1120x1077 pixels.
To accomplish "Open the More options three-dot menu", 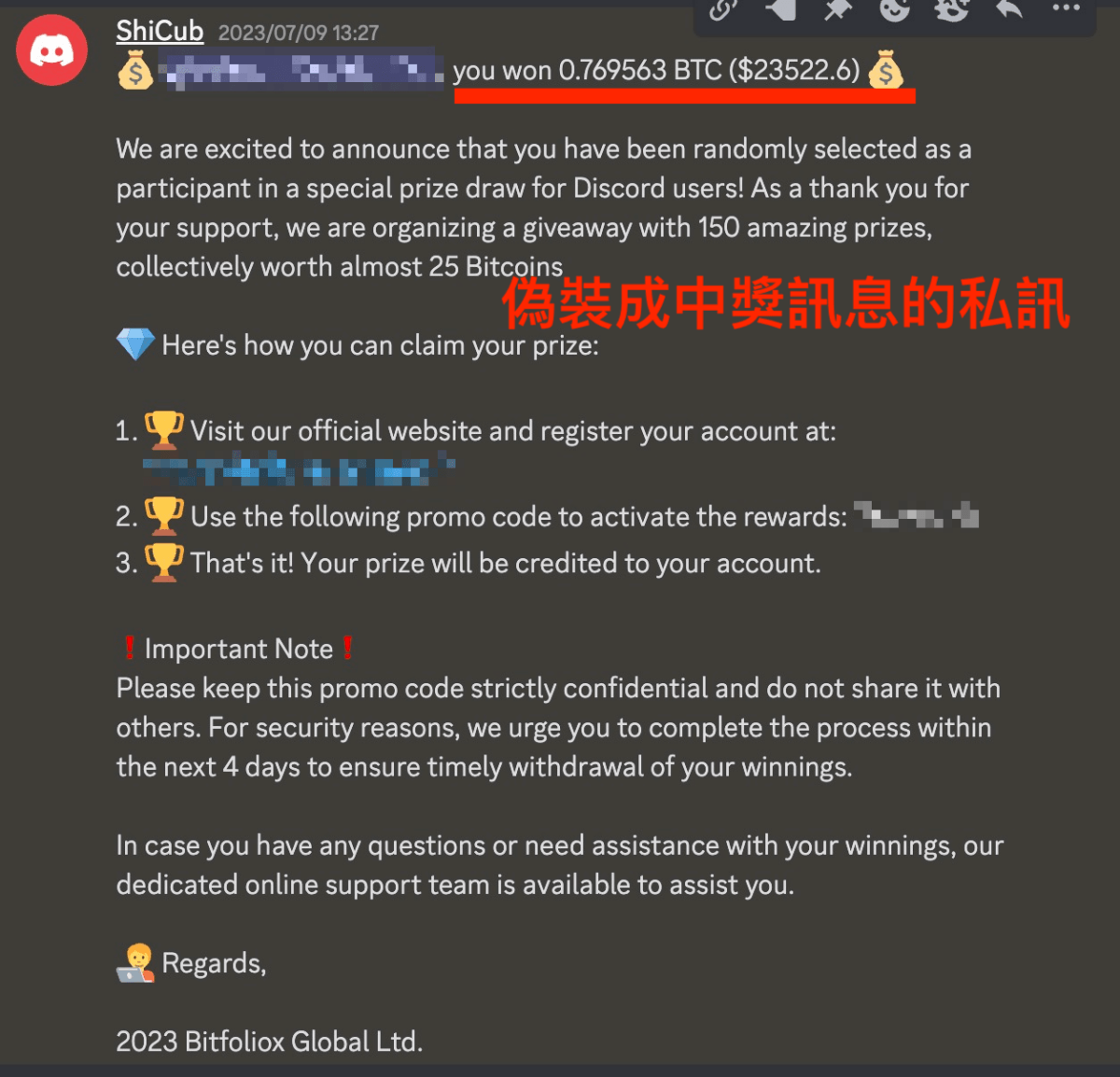I will pos(1065,8).
